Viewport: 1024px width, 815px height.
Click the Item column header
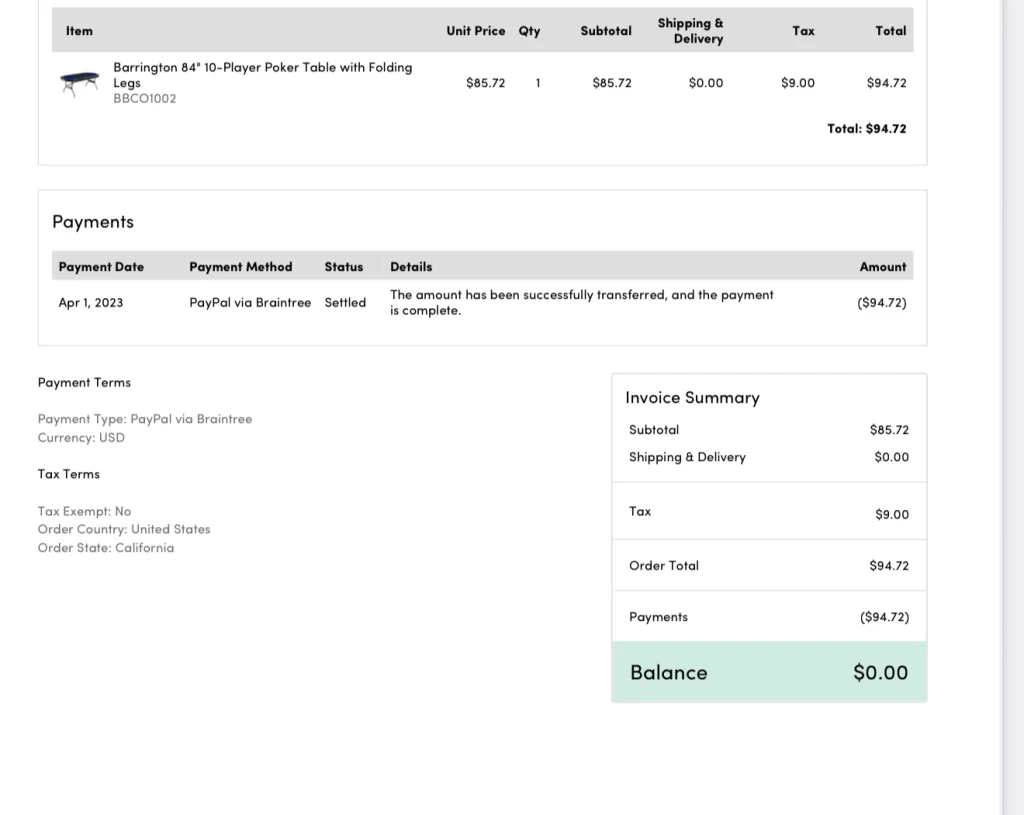pyautogui.click(x=79, y=31)
